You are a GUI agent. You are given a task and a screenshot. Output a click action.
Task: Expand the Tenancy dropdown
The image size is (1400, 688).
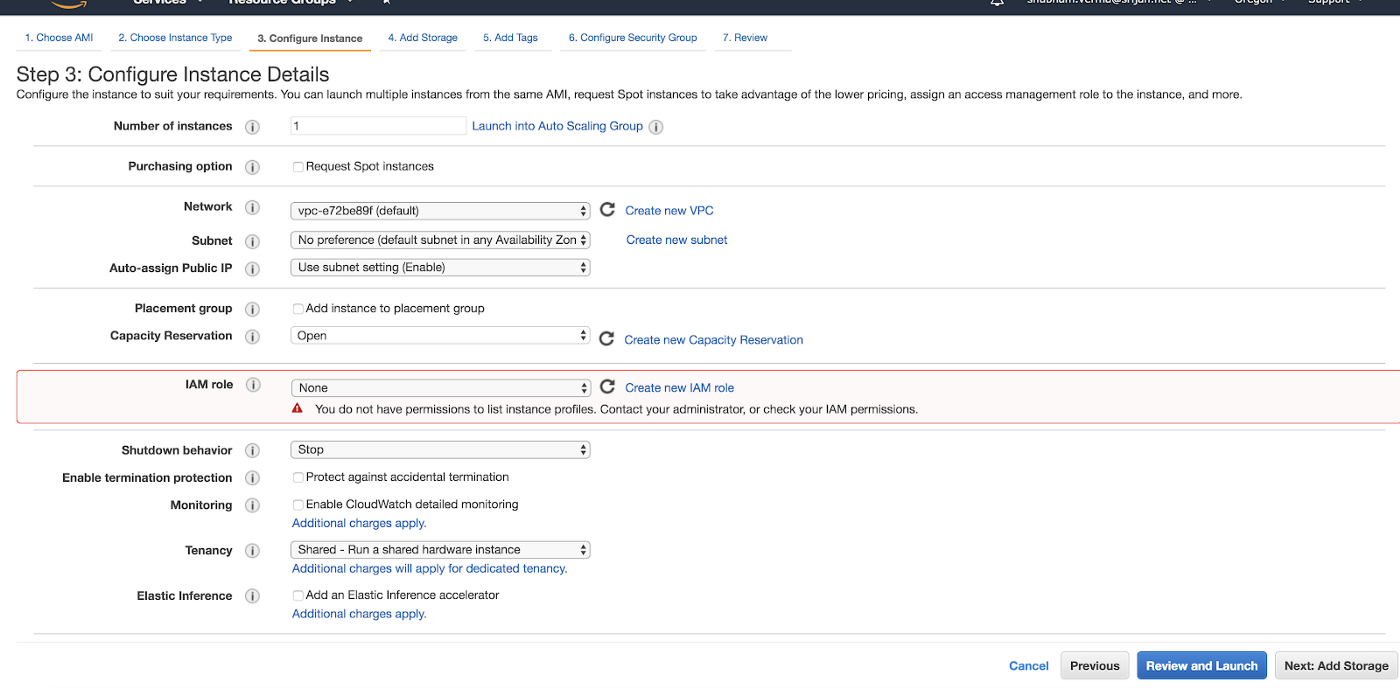coord(440,550)
